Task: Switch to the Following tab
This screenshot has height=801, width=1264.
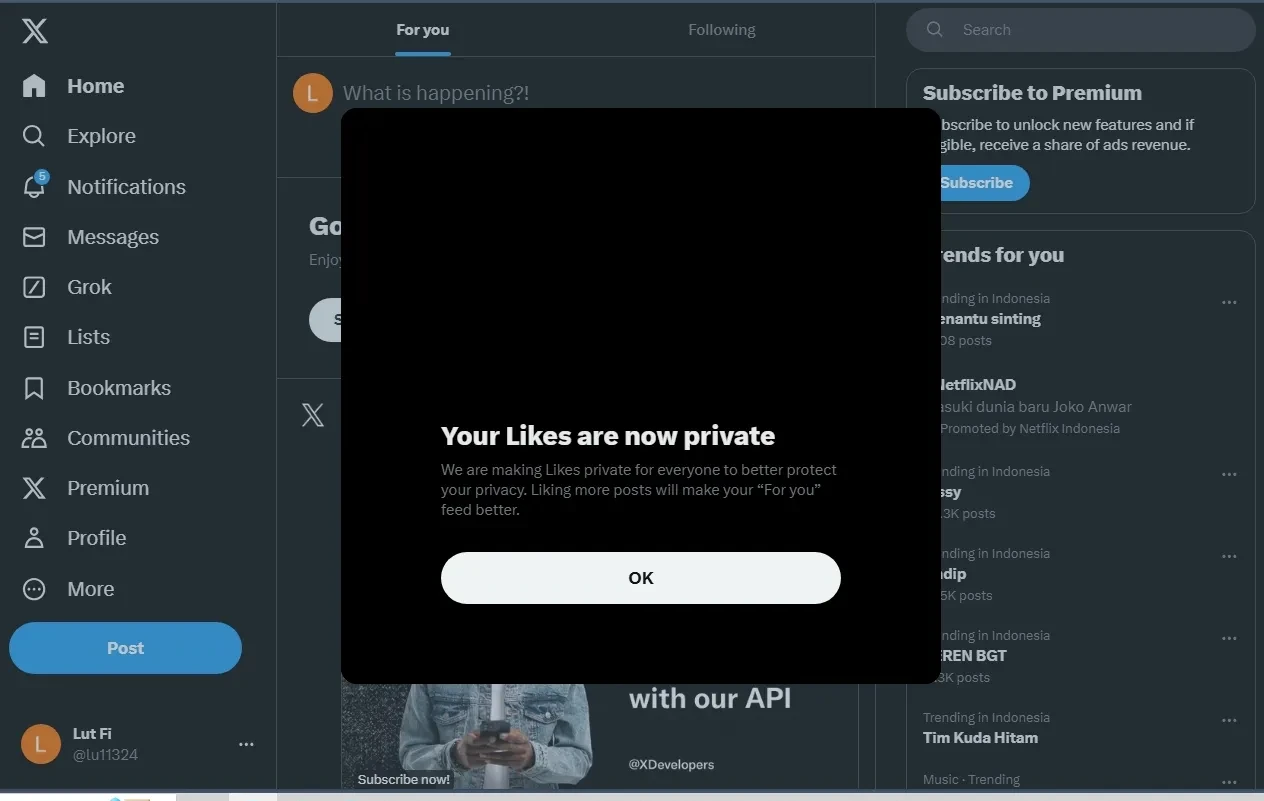Action: 722,30
